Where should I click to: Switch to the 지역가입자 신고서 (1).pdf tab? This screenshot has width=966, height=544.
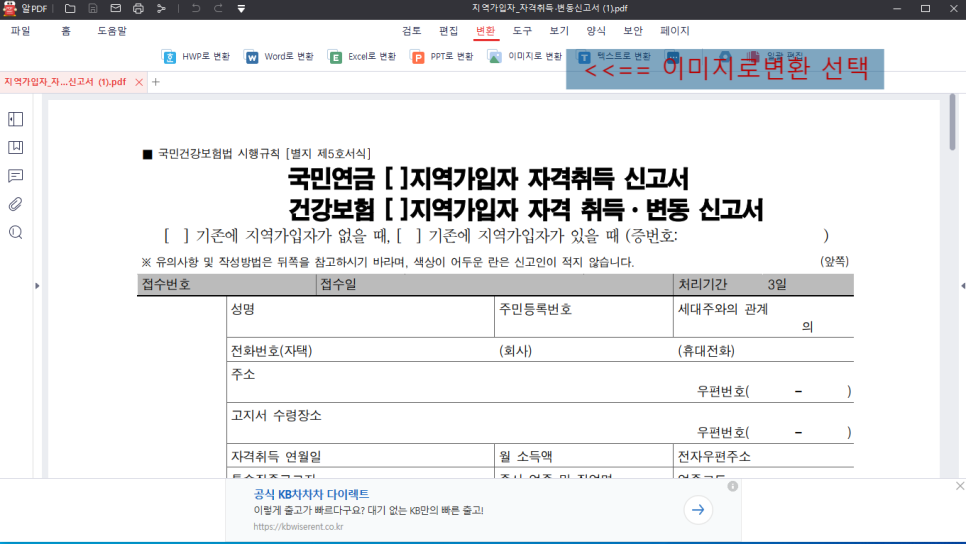[x=65, y=82]
